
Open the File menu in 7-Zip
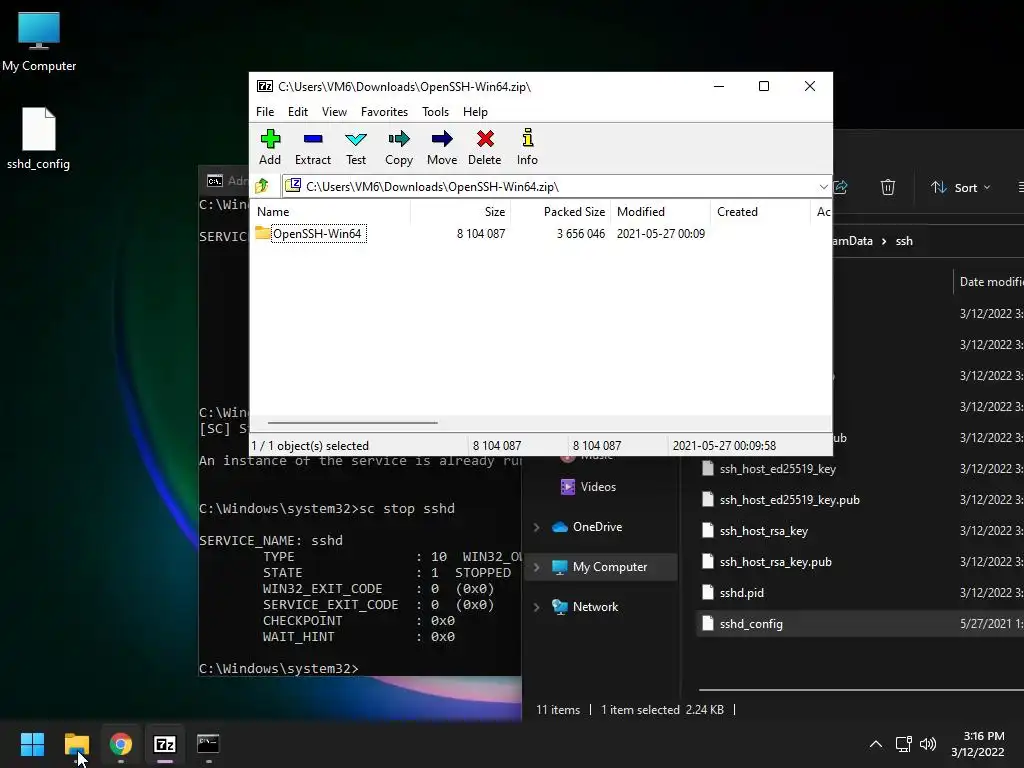(x=265, y=112)
